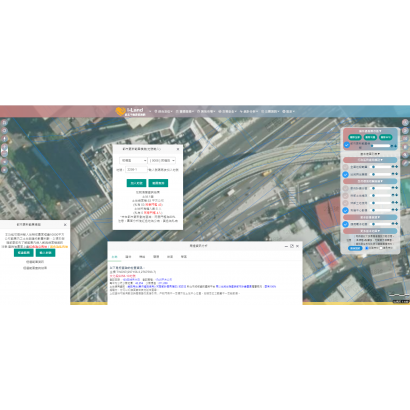
Task: Open the right dropdown in the center dialog
Action: pos(162,161)
